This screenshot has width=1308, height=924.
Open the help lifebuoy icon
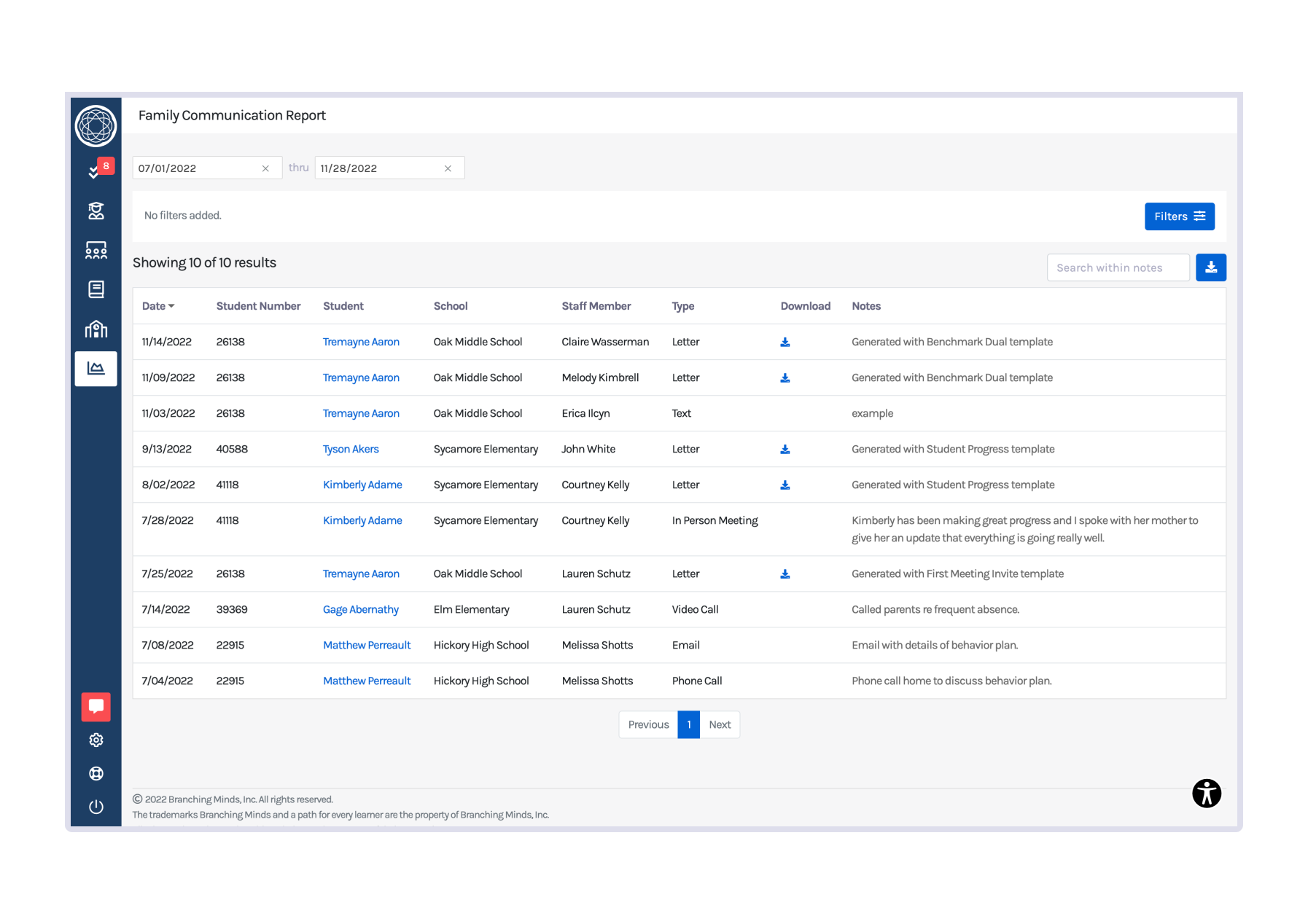tap(96, 774)
